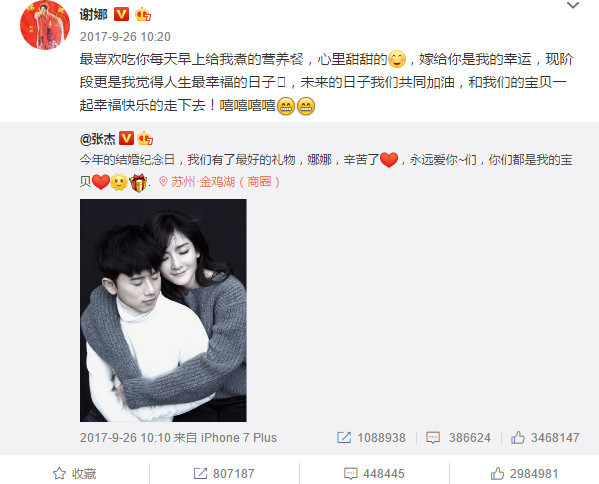Open the @张杰 profile link
Screen dimensions: 599x484
(97, 139)
